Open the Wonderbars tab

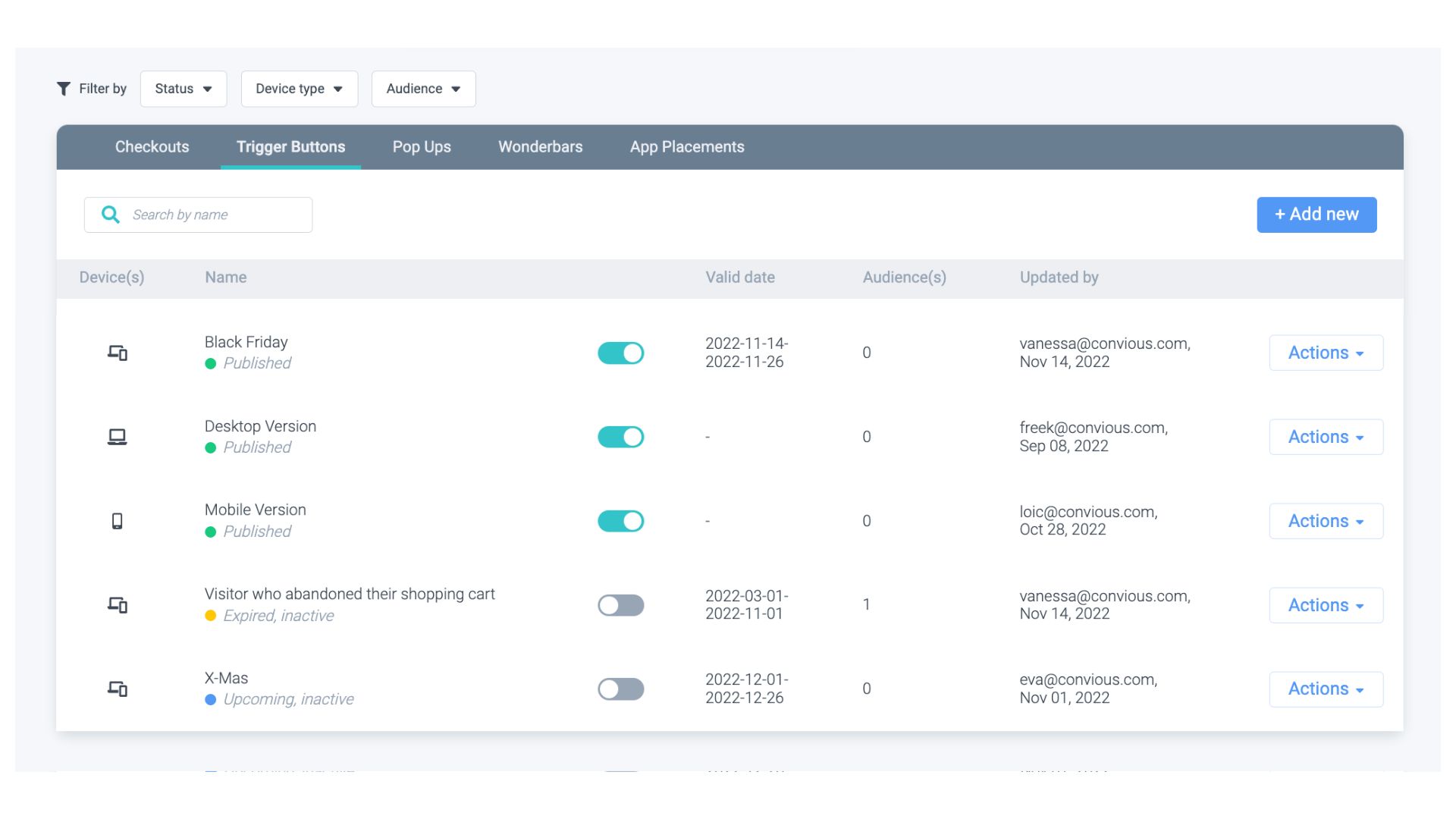point(540,147)
